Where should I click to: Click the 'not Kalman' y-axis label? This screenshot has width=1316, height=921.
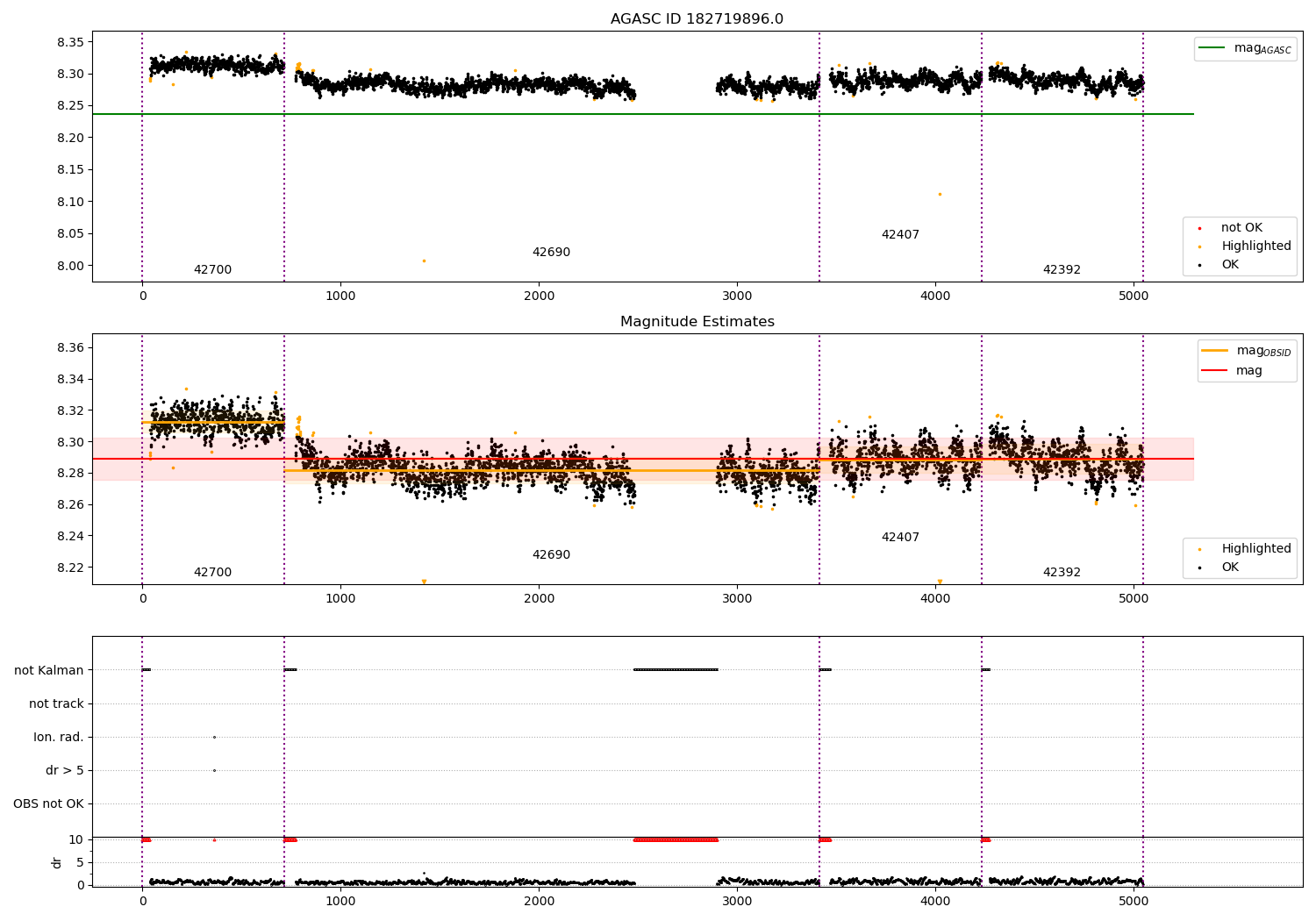49,671
